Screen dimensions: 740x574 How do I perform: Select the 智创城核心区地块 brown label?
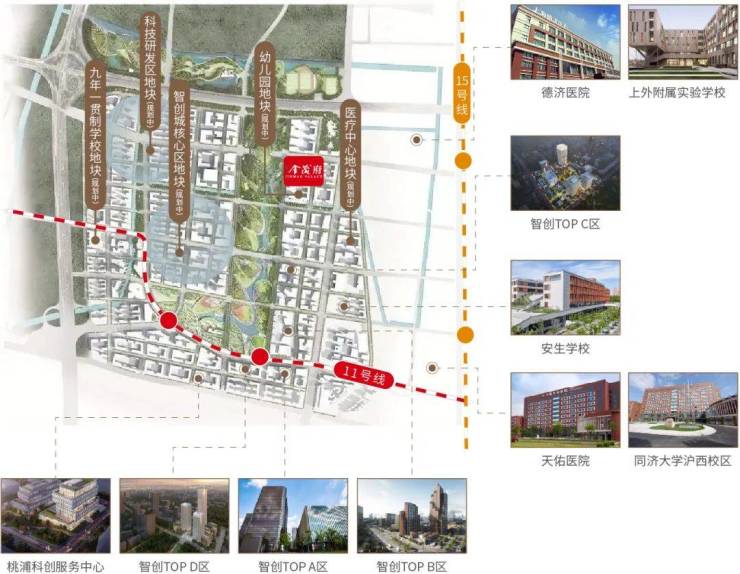coord(179,152)
